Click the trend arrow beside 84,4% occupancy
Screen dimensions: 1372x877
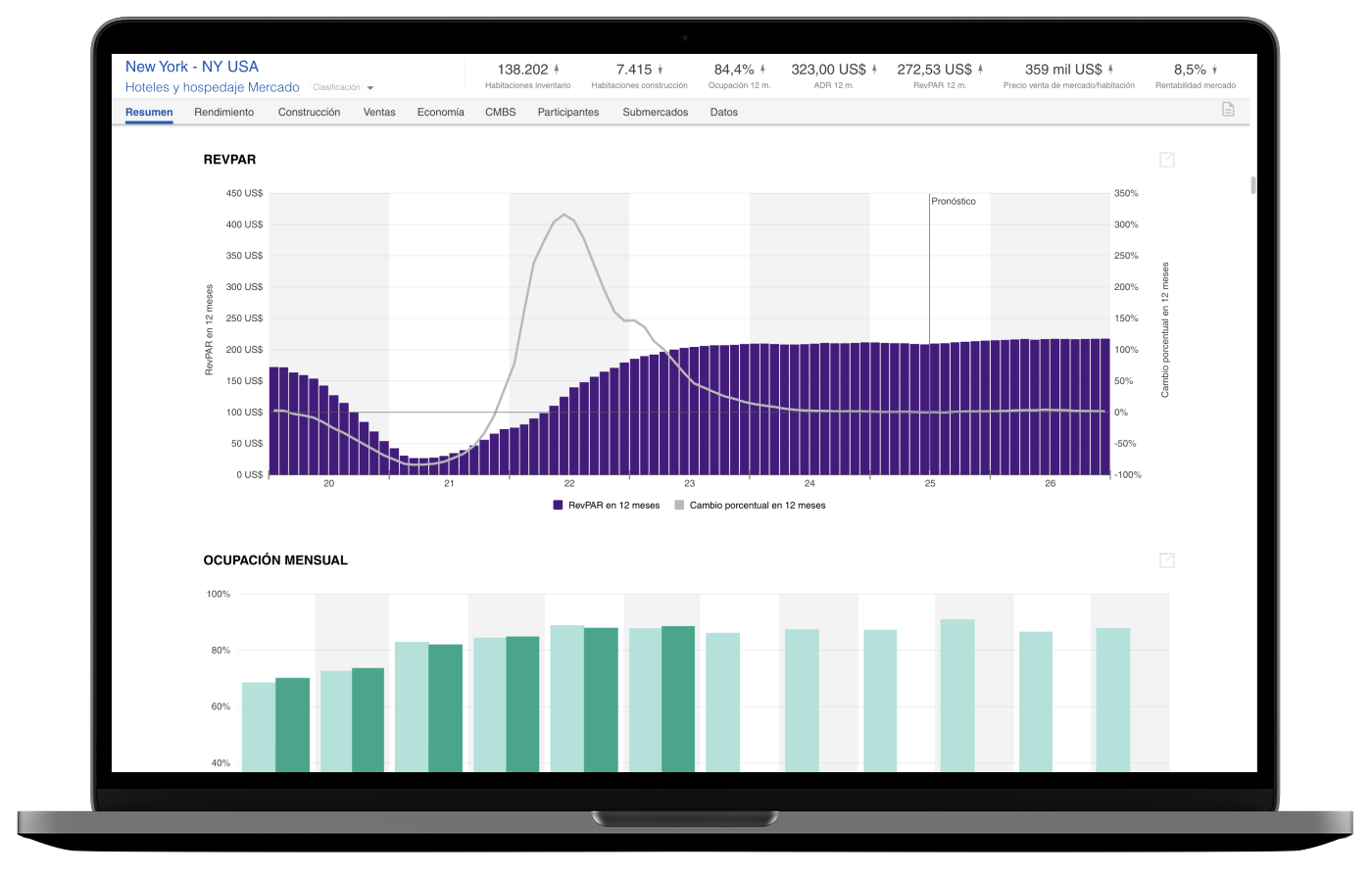(762, 70)
